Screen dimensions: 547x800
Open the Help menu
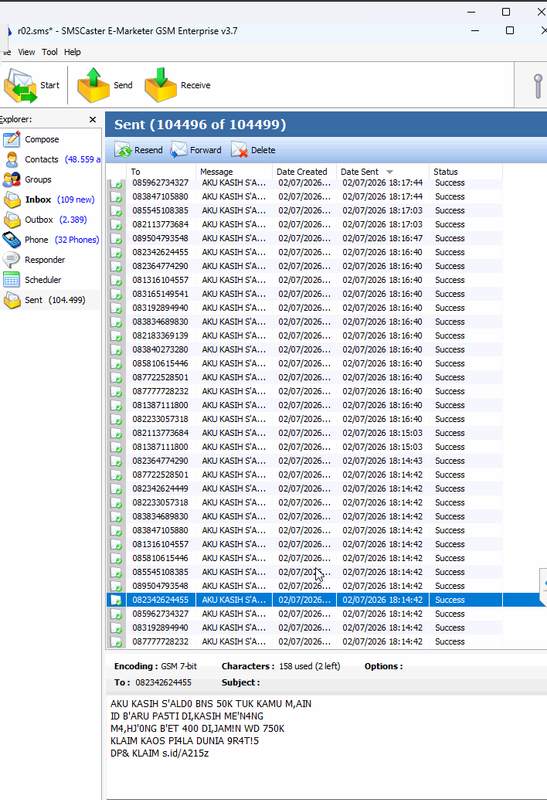tap(72, 52)
